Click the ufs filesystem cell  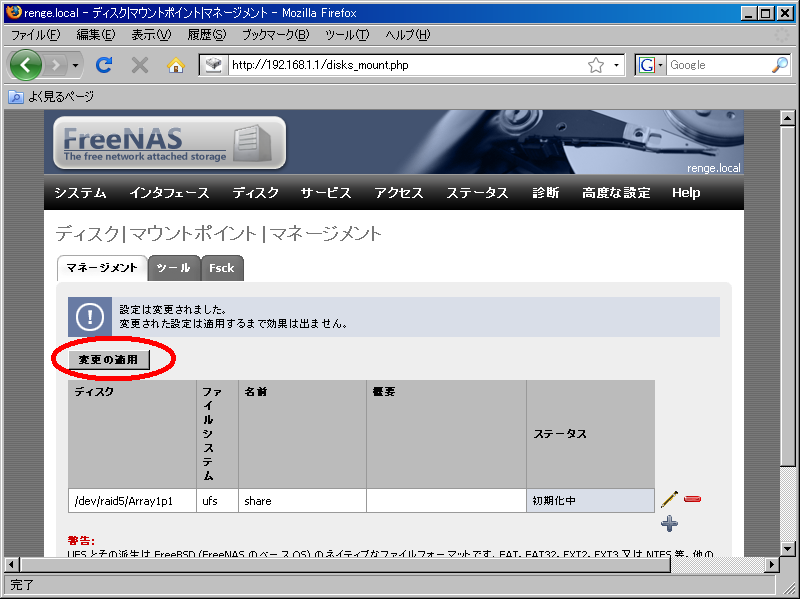click(217, 501)
